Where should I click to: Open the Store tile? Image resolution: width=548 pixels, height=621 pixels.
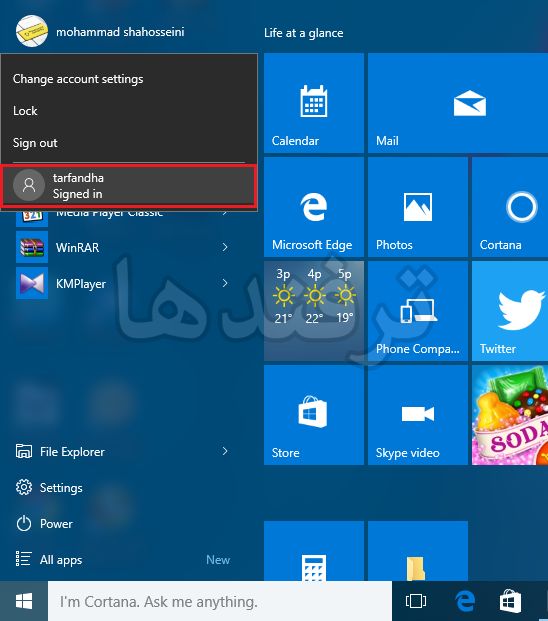314,415
